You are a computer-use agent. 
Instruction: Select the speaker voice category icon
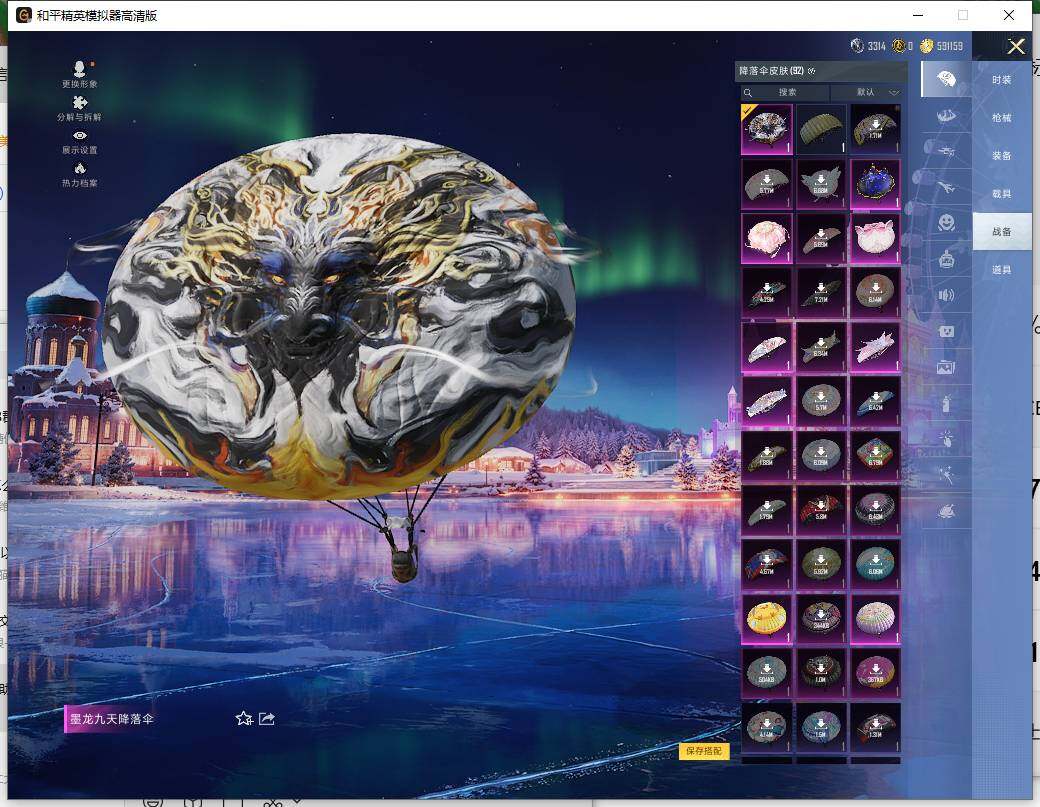point(946,295)
